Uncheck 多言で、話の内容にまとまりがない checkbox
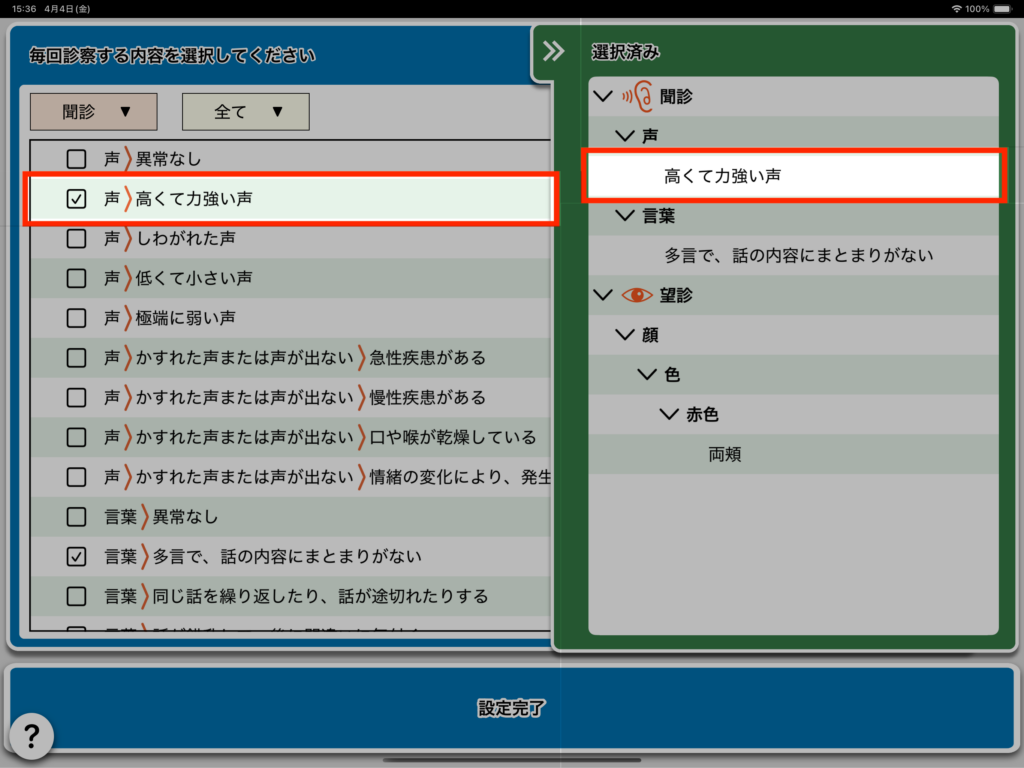 [x=76, y=556]
